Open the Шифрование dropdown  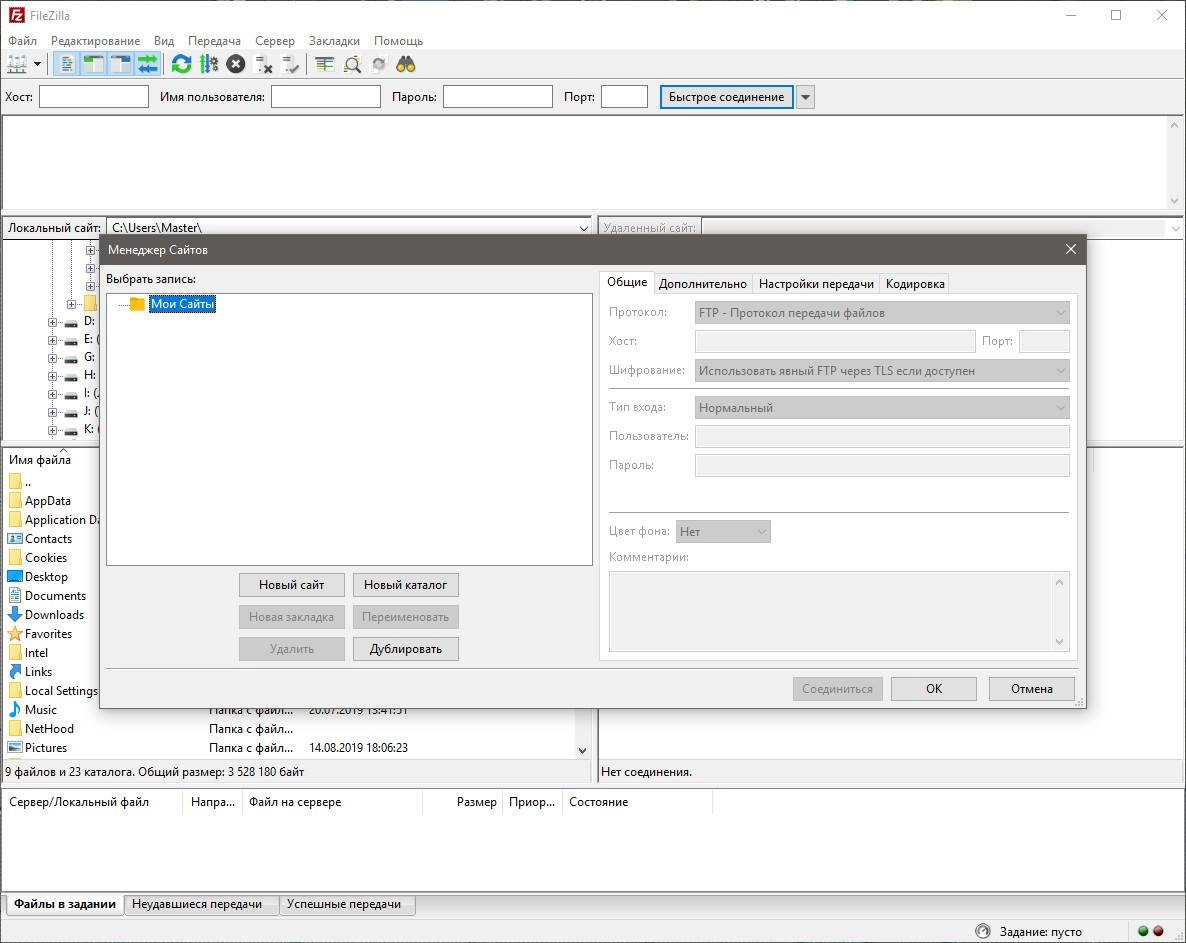882,371
